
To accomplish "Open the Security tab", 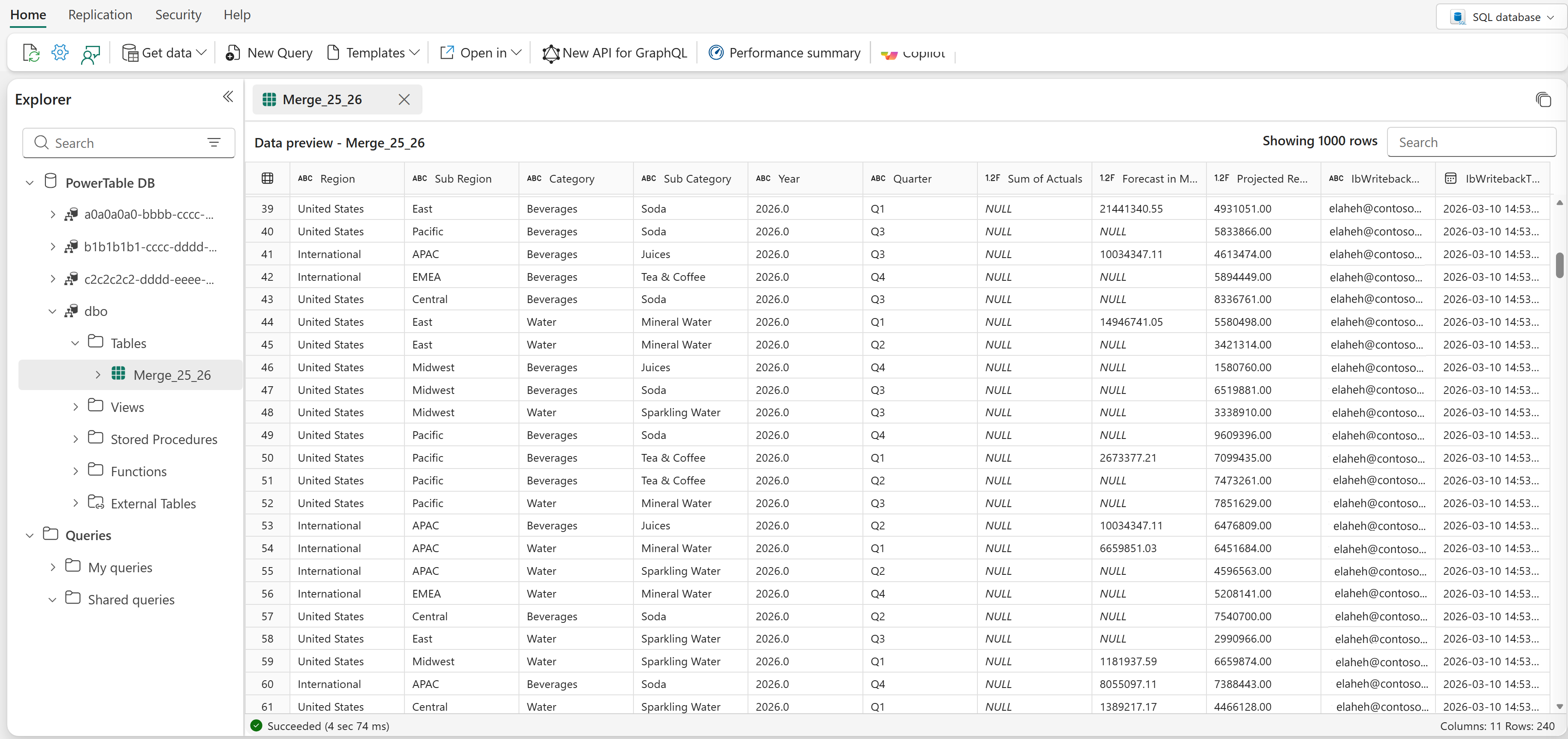I will [178, 15].
